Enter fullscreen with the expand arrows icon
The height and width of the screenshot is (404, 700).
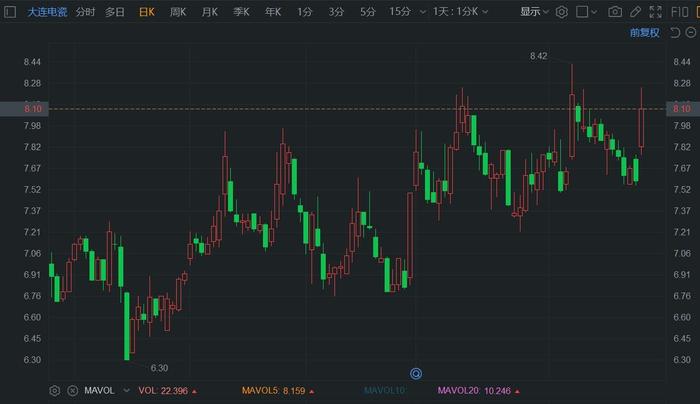pyautogui.click(x=656, y=12)
